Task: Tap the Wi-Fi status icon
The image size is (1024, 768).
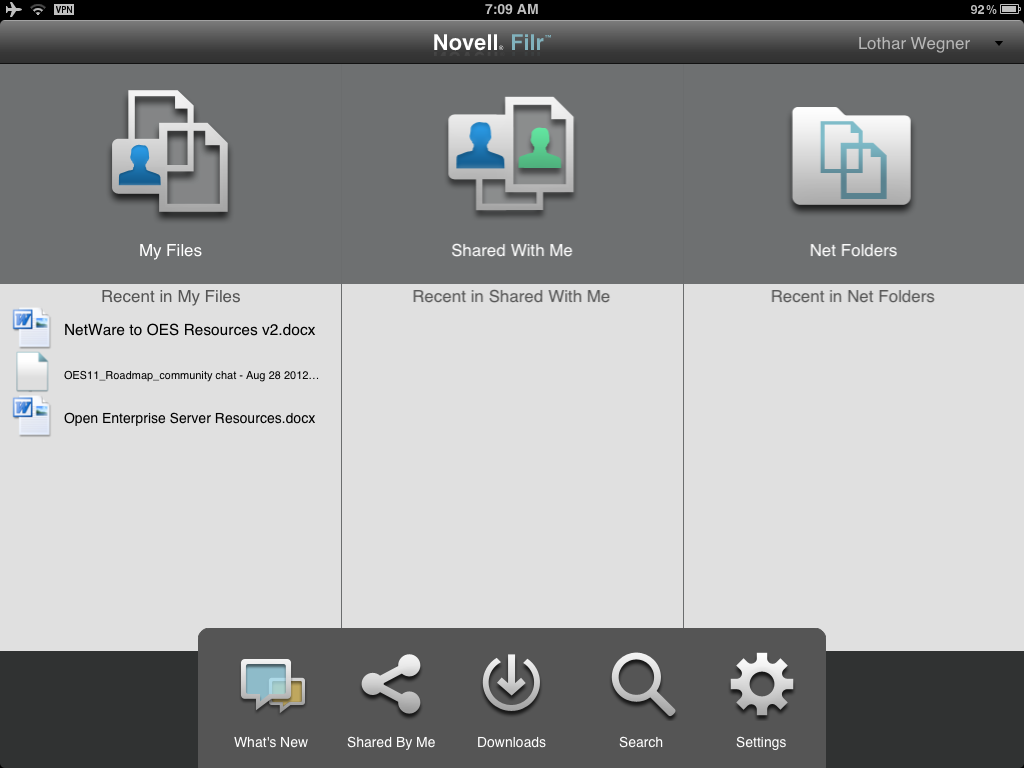Action: click(x=38, y=9)
